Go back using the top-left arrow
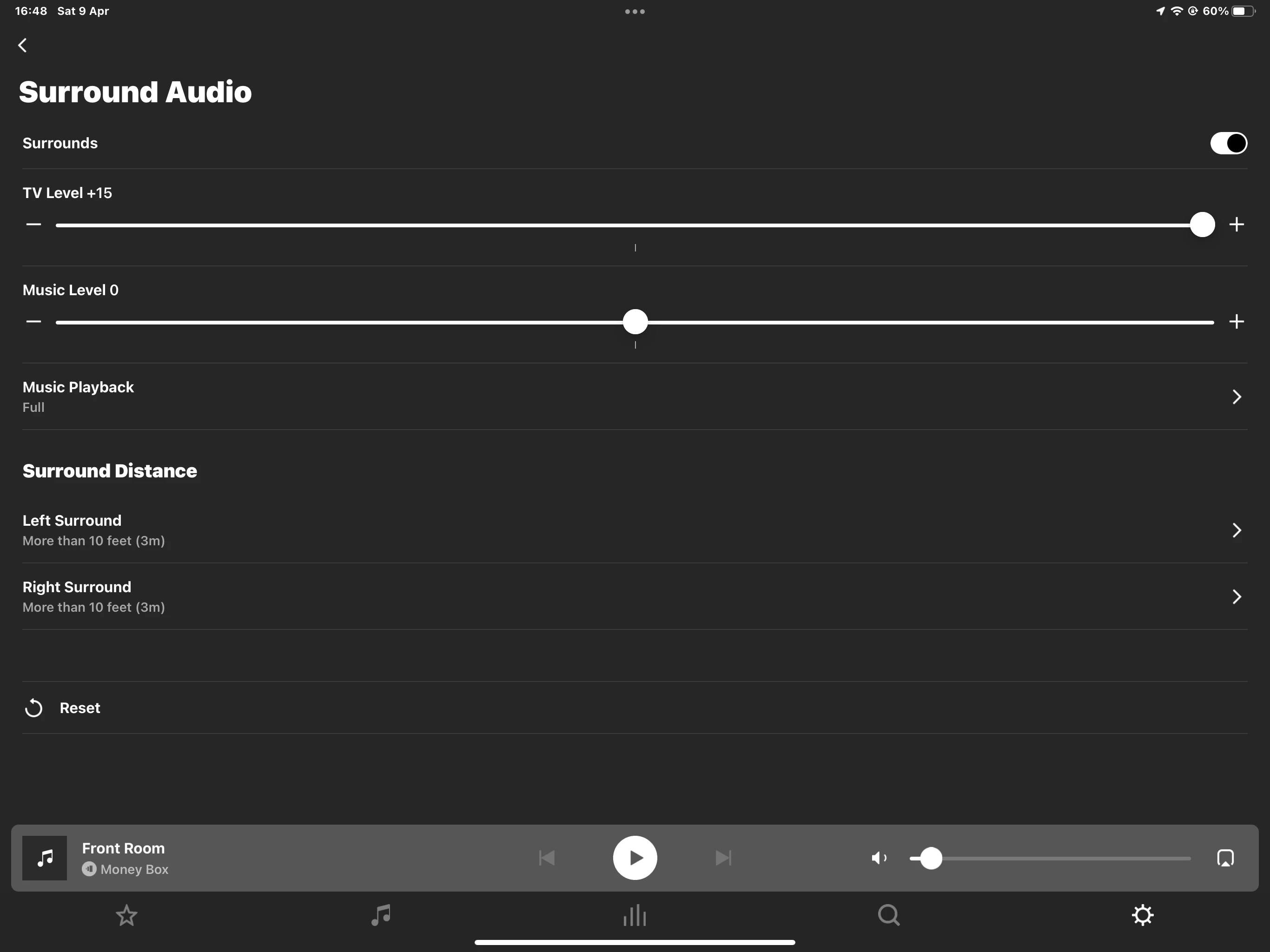Screen dimensions: 1270x952 pos(23,46)
